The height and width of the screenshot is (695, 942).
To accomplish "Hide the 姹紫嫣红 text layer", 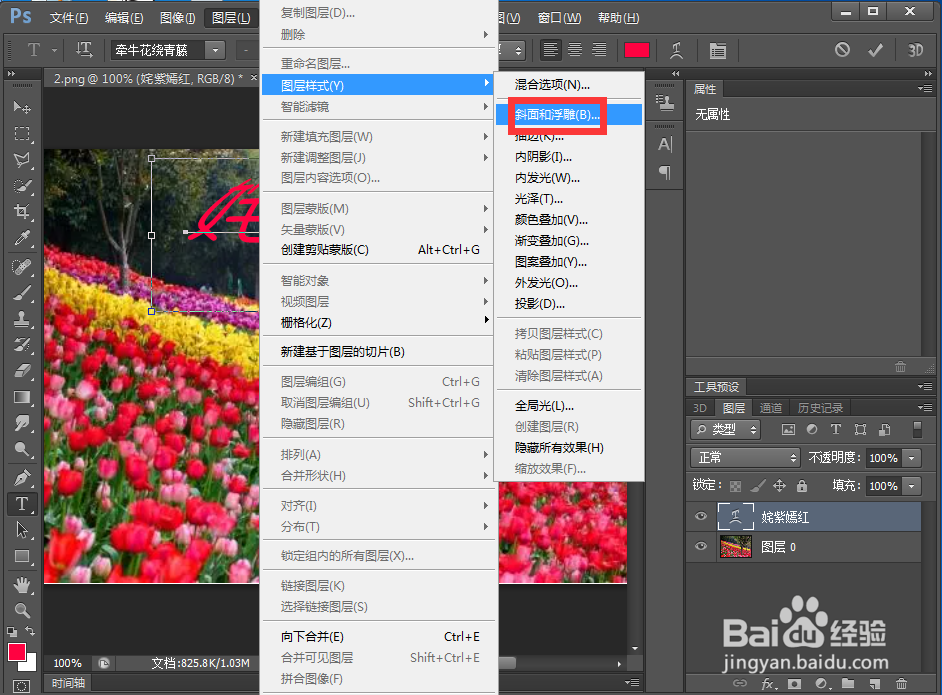I will tap(700, 516).
